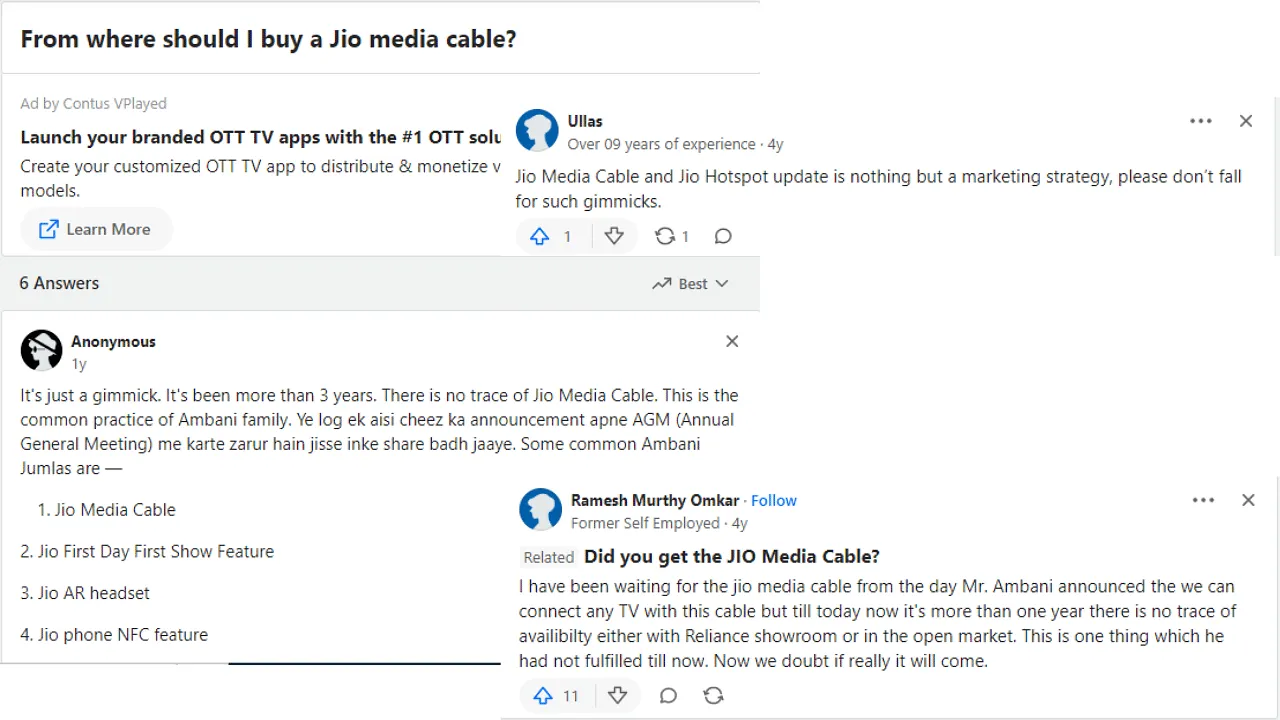Viewport: 1280px width, 720px height.
Task: Upvote Ramesh Murthy Omkar's answer
Action: pyautogui.click(x=555, y=695)
